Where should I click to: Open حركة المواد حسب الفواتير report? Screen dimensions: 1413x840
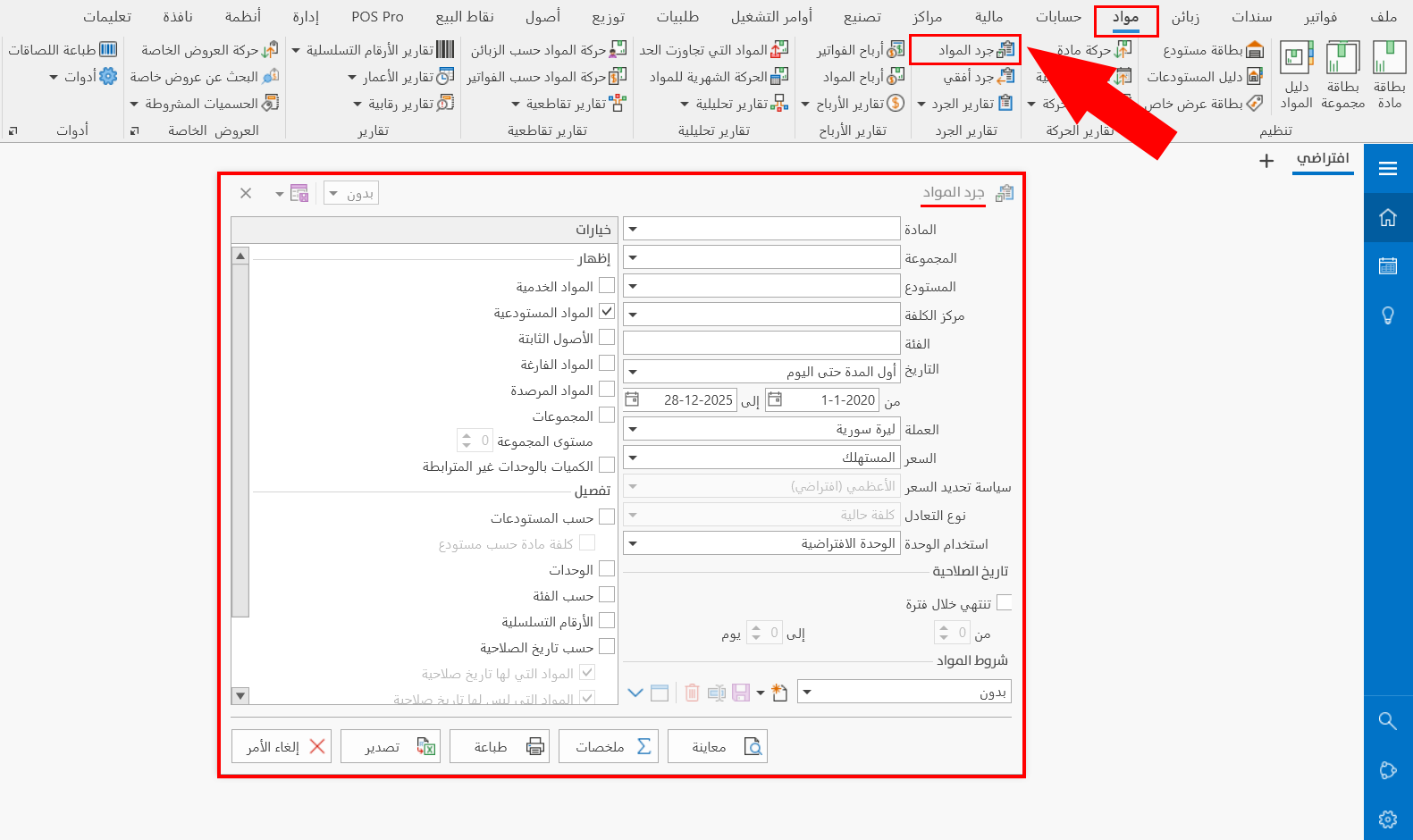coord(547,77)
